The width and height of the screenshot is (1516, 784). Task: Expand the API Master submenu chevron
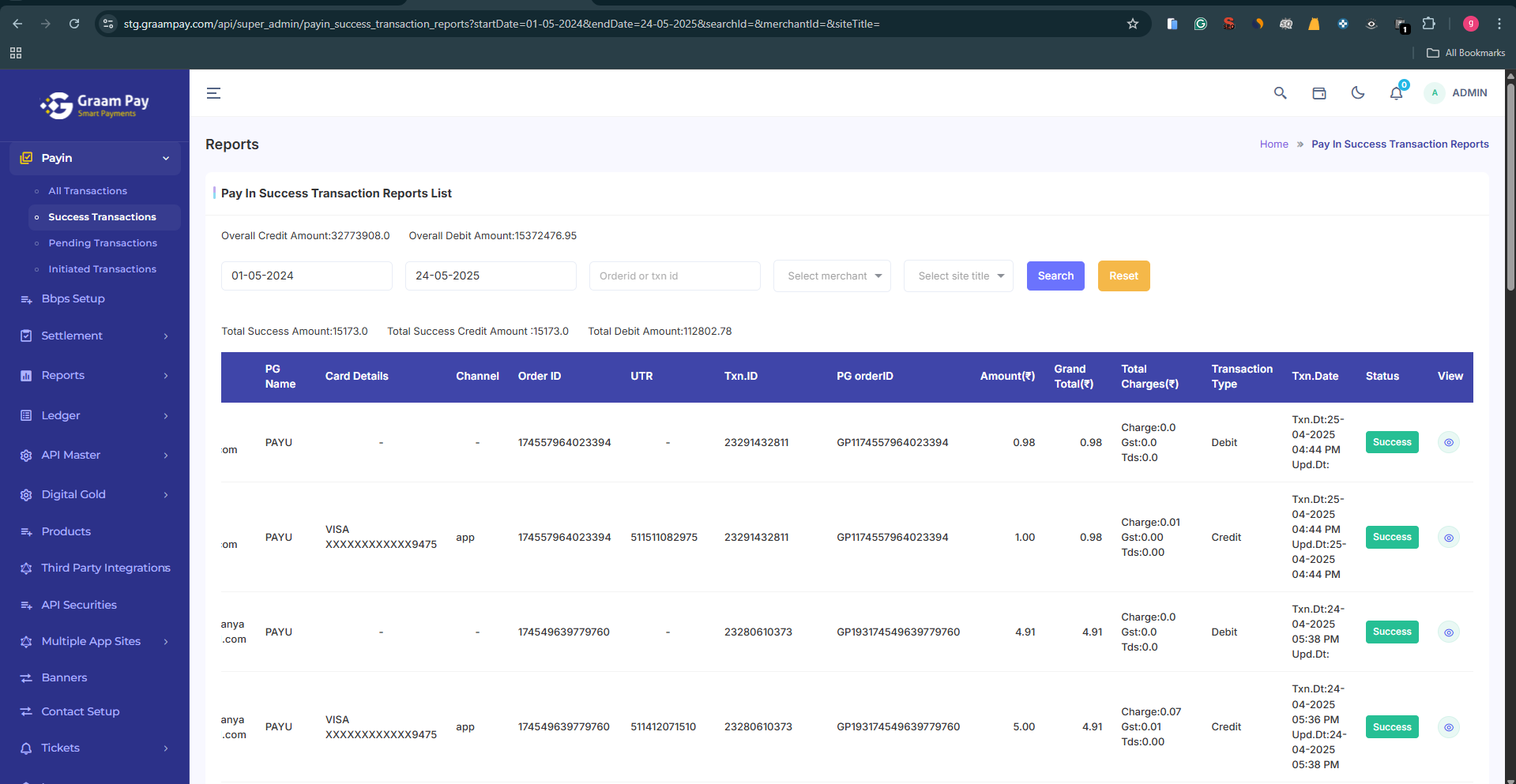(166, 455)
